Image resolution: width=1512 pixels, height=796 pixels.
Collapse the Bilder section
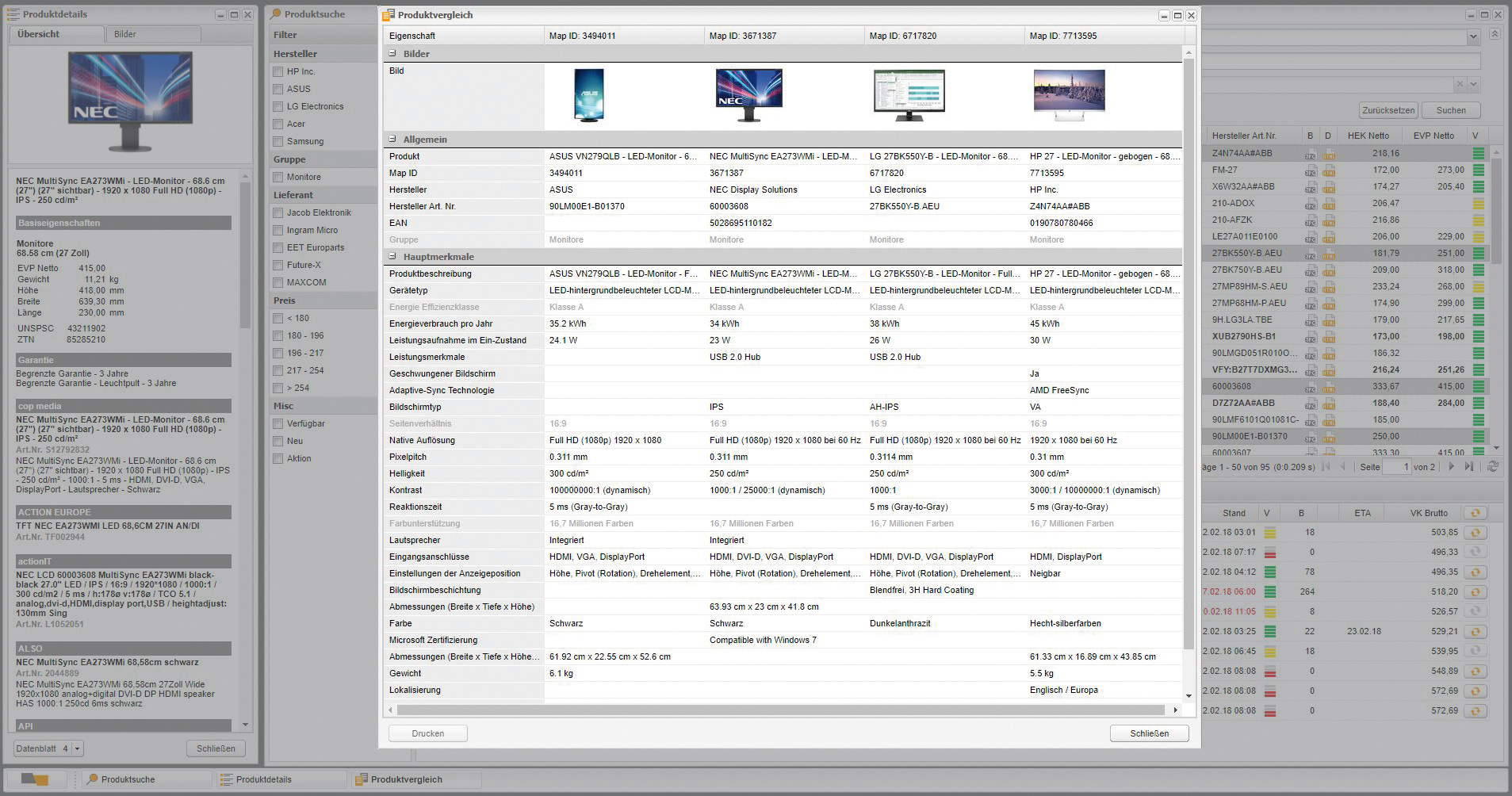point(392,54)
